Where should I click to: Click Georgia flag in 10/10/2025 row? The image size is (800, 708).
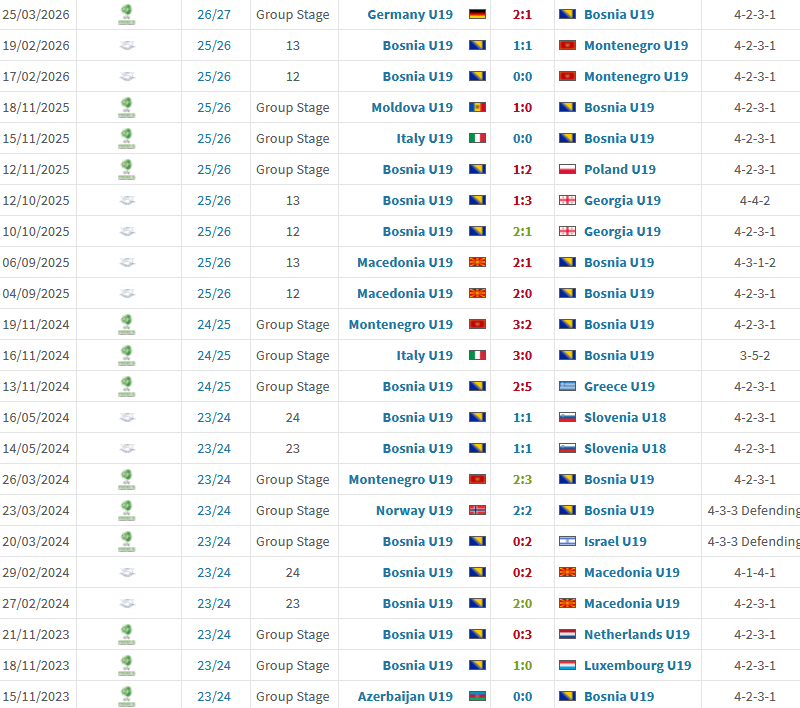click(567, 232)
